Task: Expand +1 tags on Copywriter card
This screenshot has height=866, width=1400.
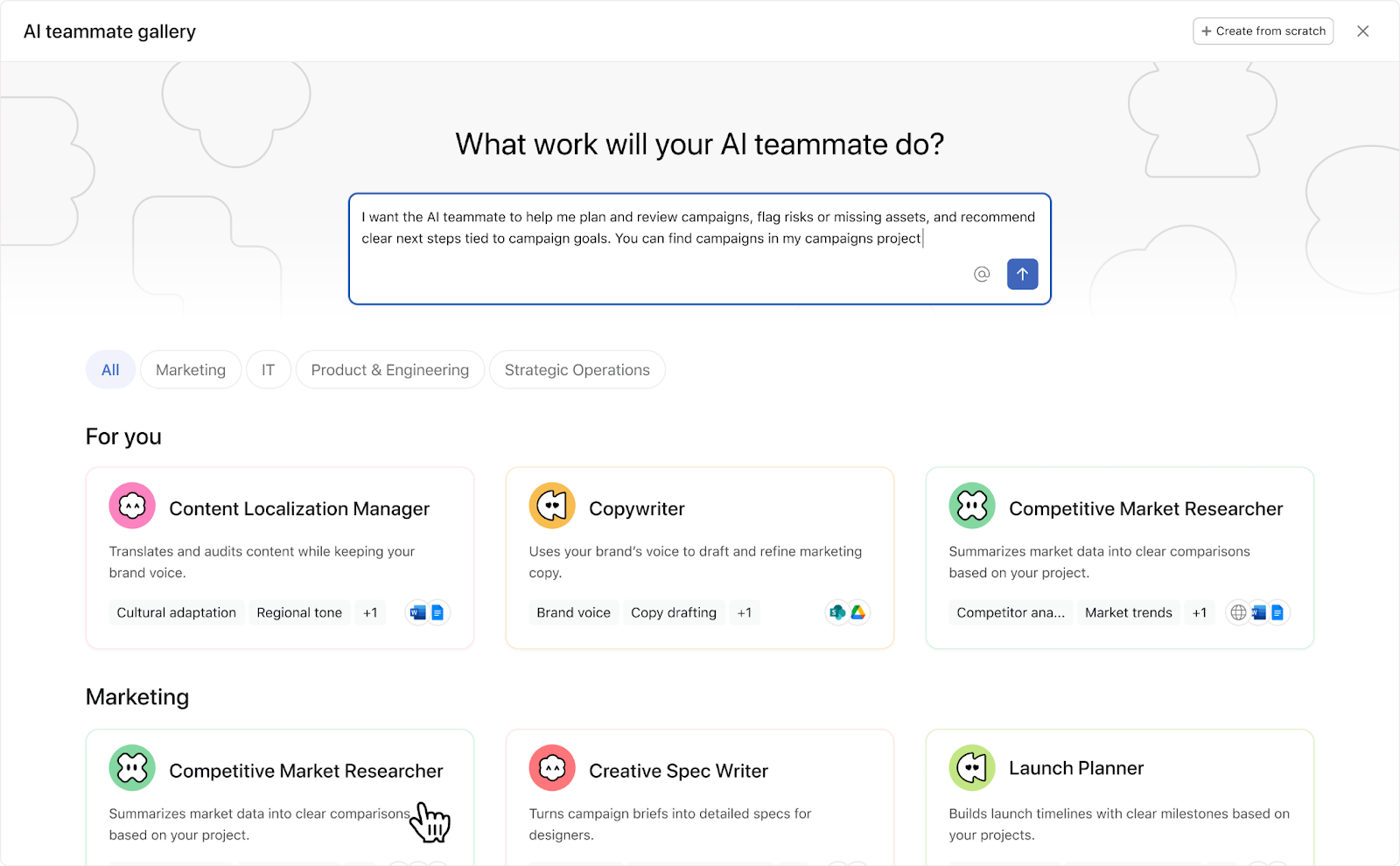Action: [744, 612]
